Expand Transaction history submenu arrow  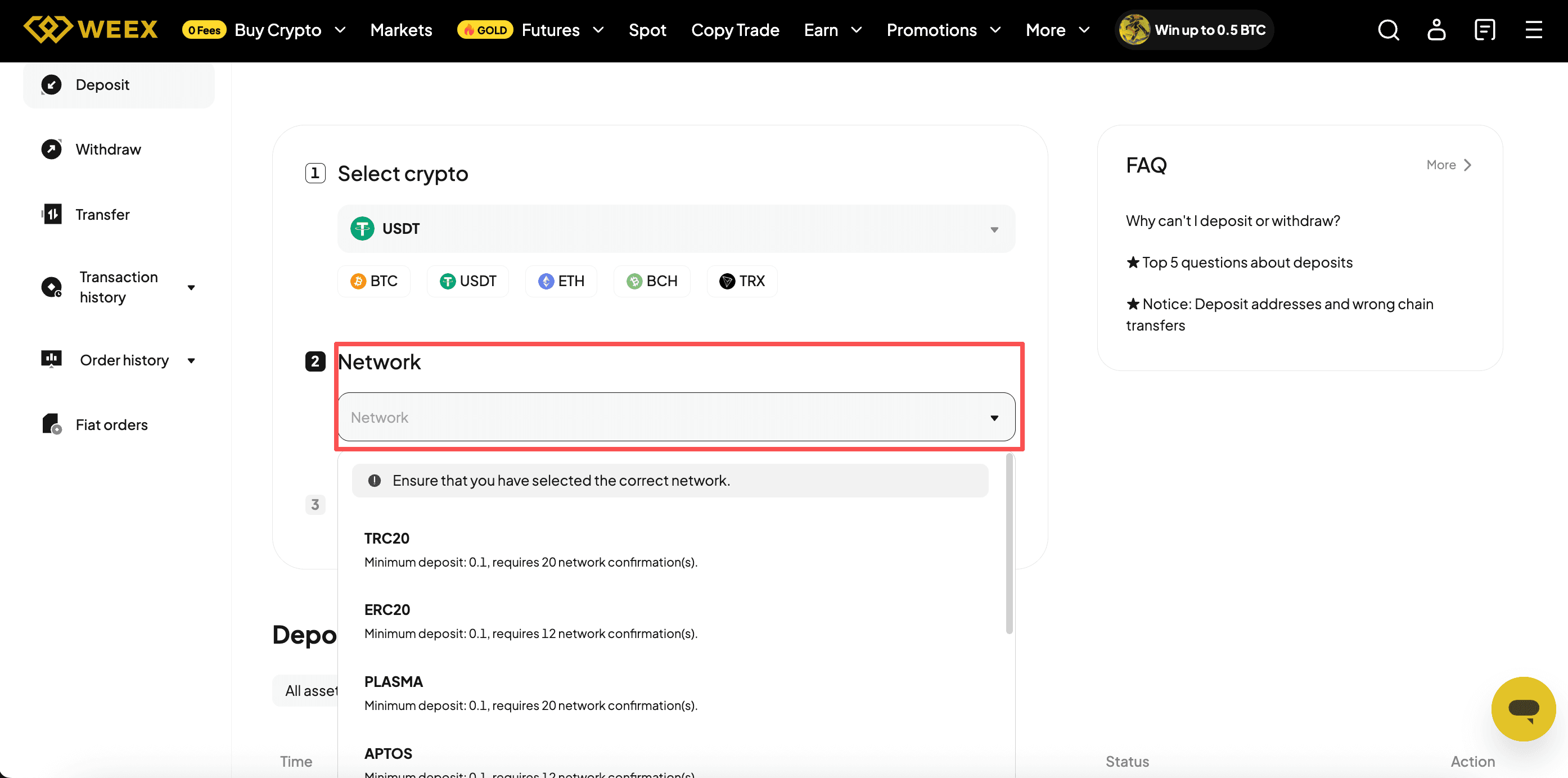coord(191,287)
